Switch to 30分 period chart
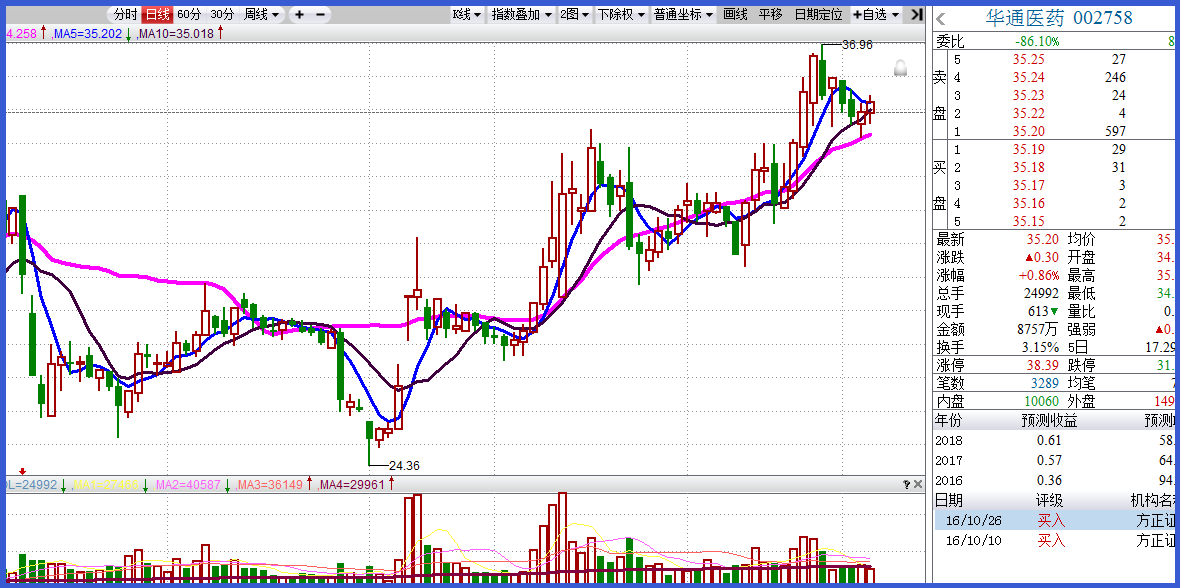The height and width of the screenshot is (588, 1180). point(222,14)
